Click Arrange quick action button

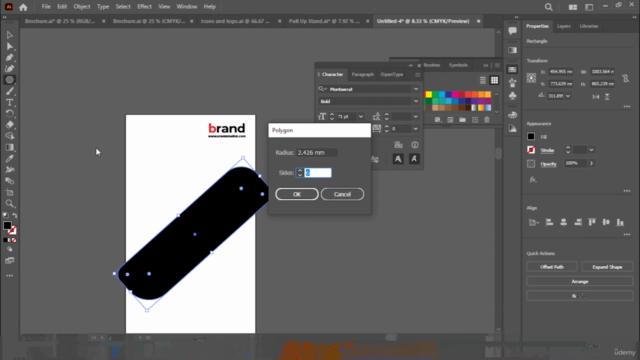(580, 282)
